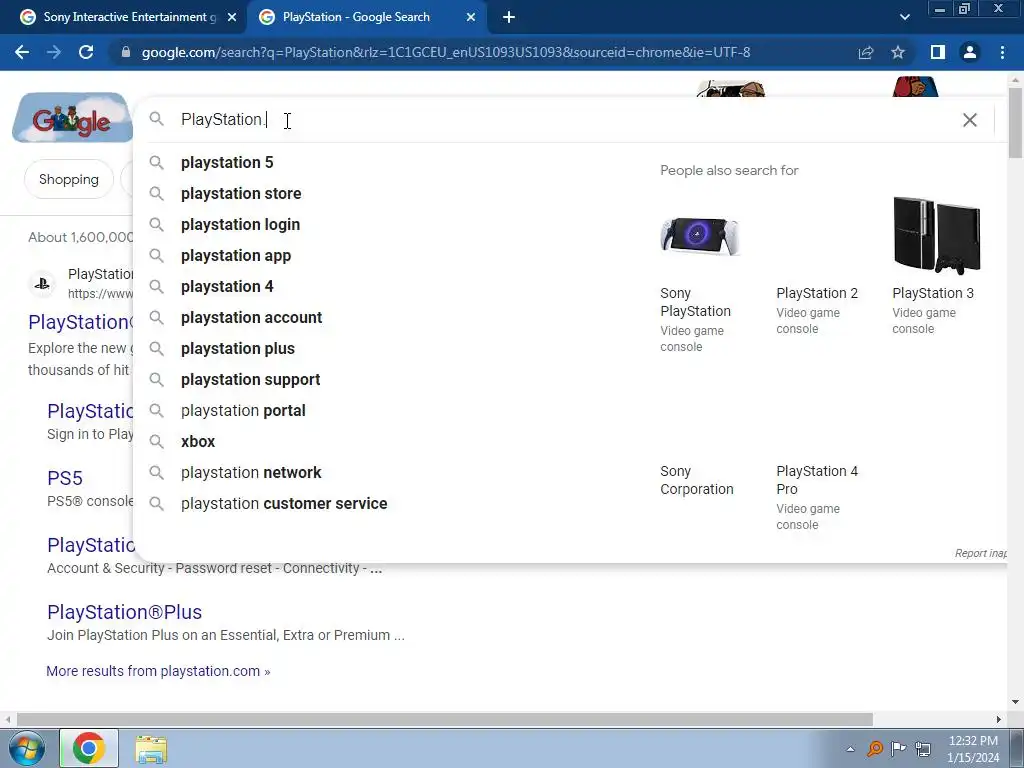The image size is (1024, 768).
Task: Open the PlayStation 3 console image
Action: (x=936, y=235)
